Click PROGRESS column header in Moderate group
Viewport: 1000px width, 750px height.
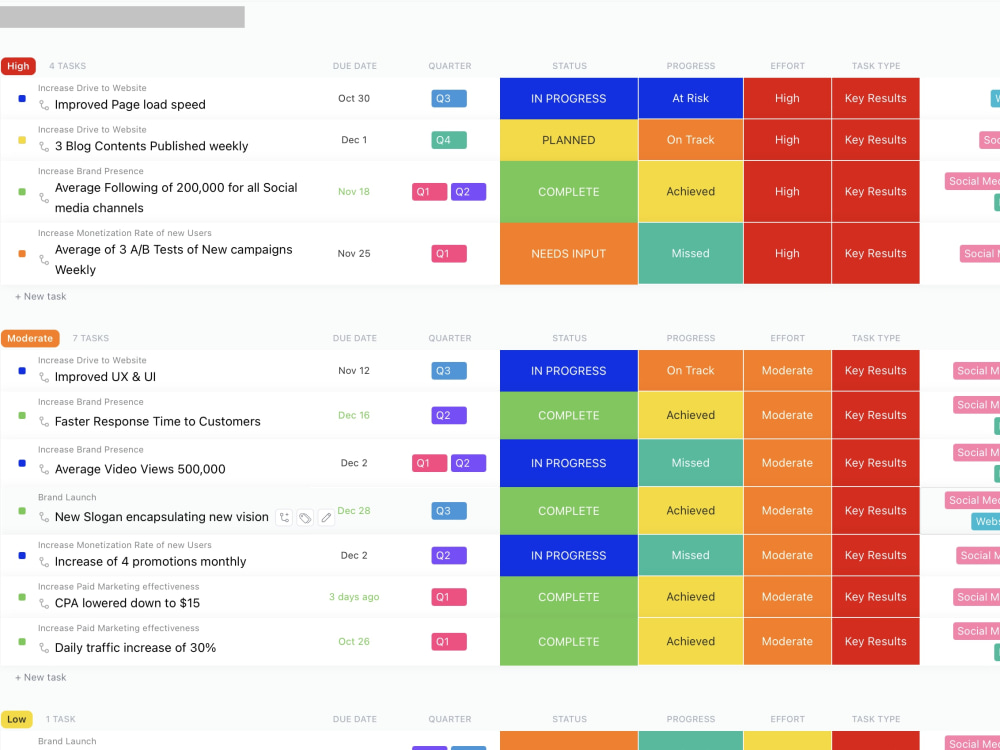coord(691,338)
